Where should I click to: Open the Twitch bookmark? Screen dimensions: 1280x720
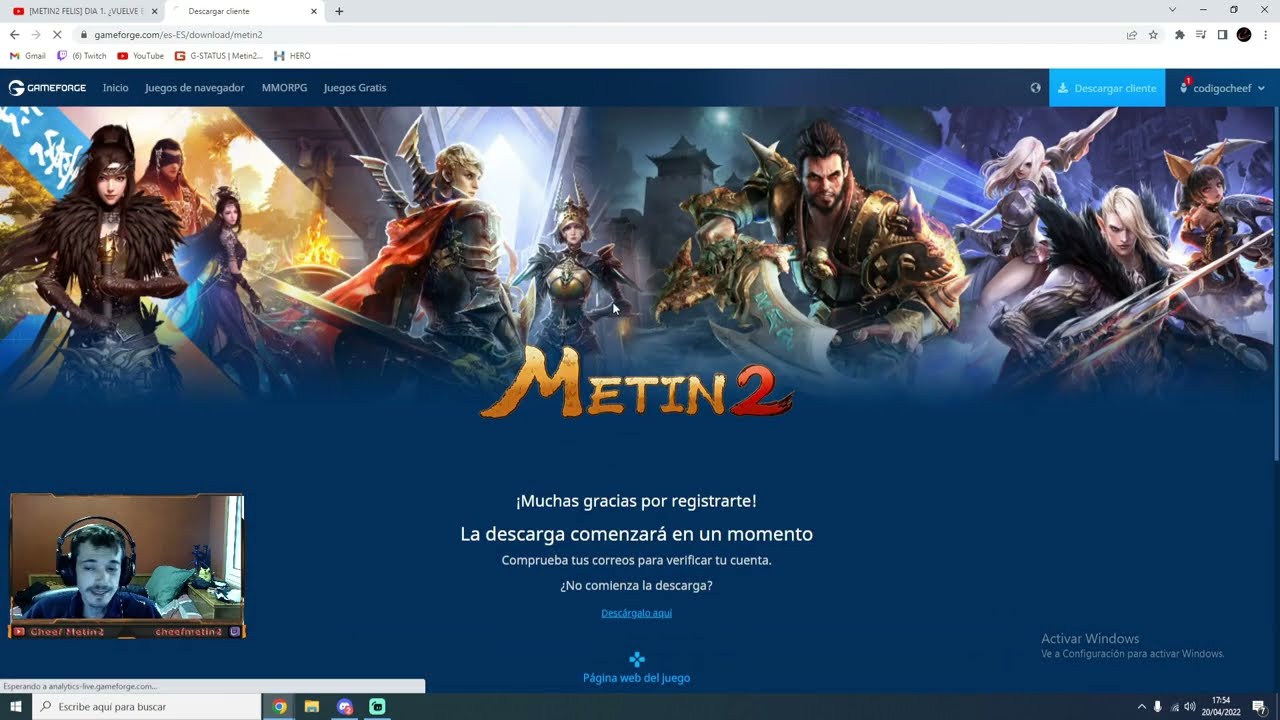(x=82, y=56)
